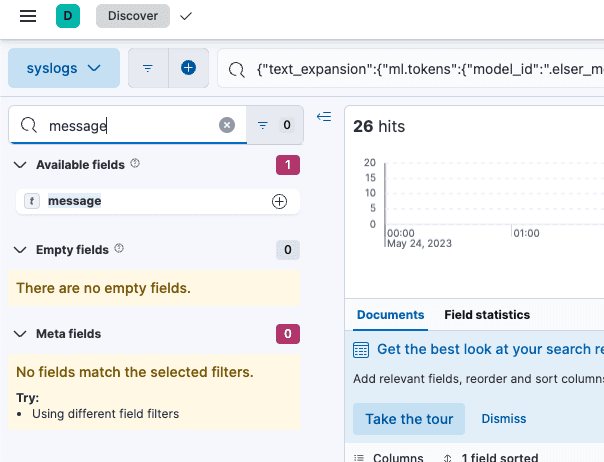This screenshot has height=462, width=604.
Task: Collapse the Meta fields section
Action: pos(21,334)
